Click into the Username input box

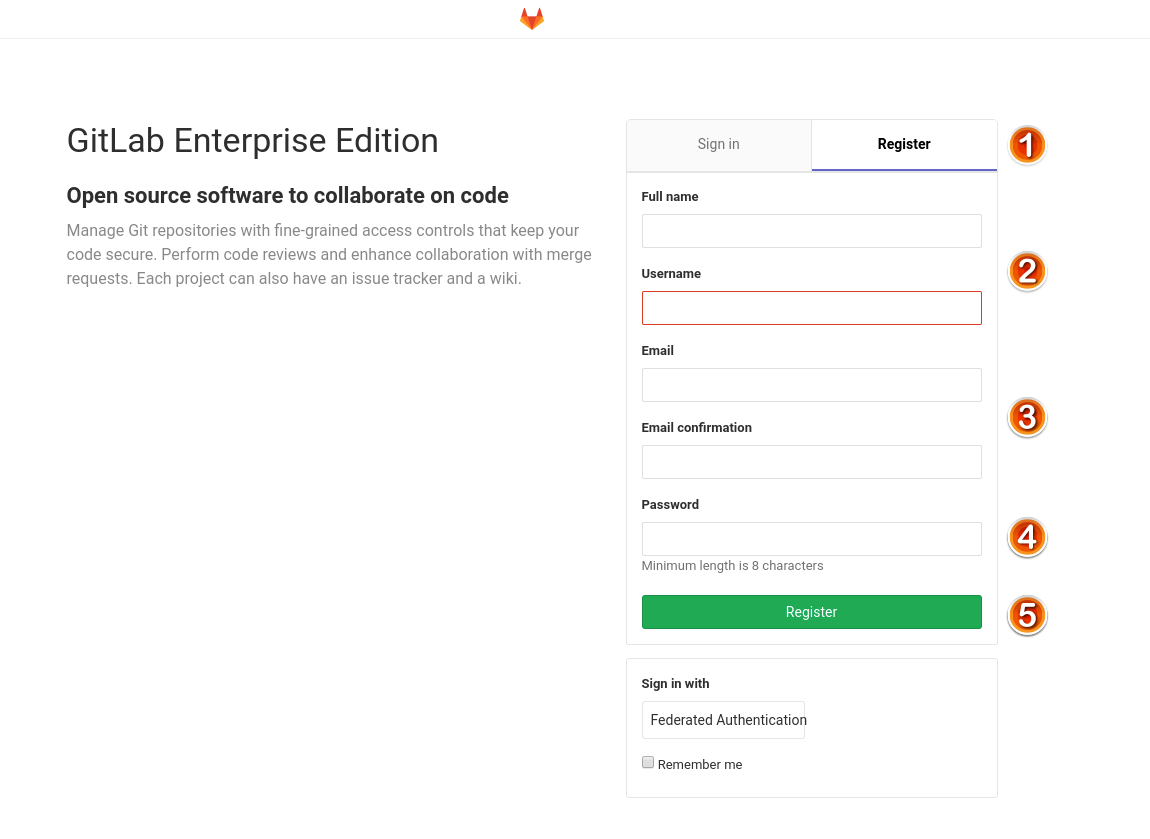pyautogui.click(x=811, y=308)
